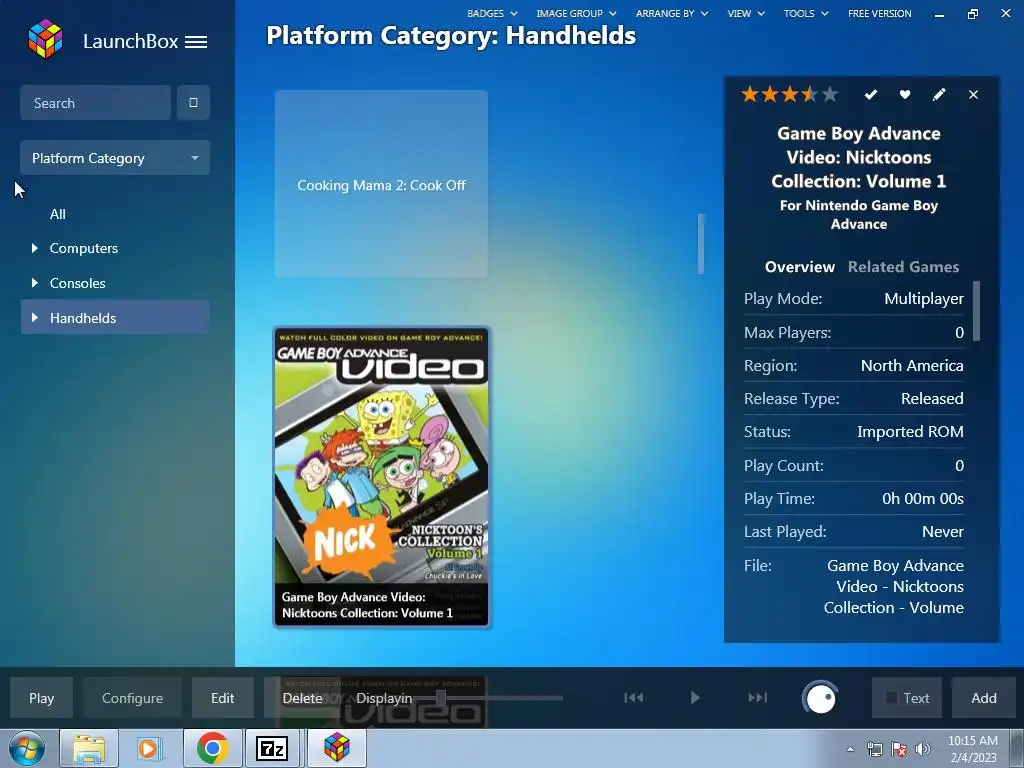Adjust the image size slider handle
1024x768 pixels.
[441, 697]
